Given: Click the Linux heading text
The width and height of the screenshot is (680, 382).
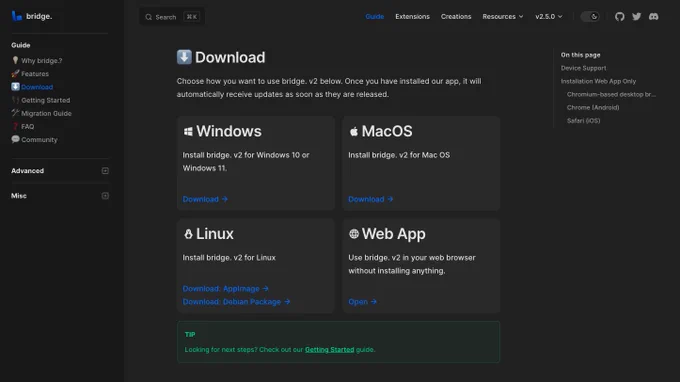Looking at the screenshot, I should pos(215,234).
